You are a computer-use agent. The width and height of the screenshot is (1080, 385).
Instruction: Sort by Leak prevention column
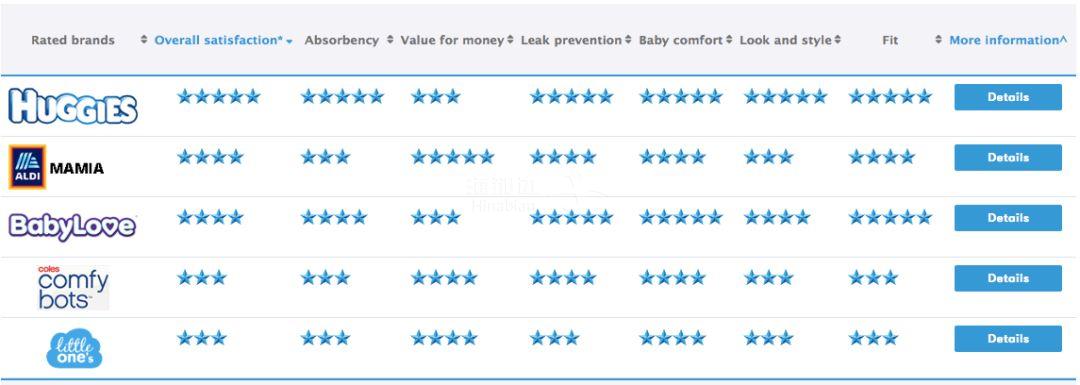click(576, 41)
